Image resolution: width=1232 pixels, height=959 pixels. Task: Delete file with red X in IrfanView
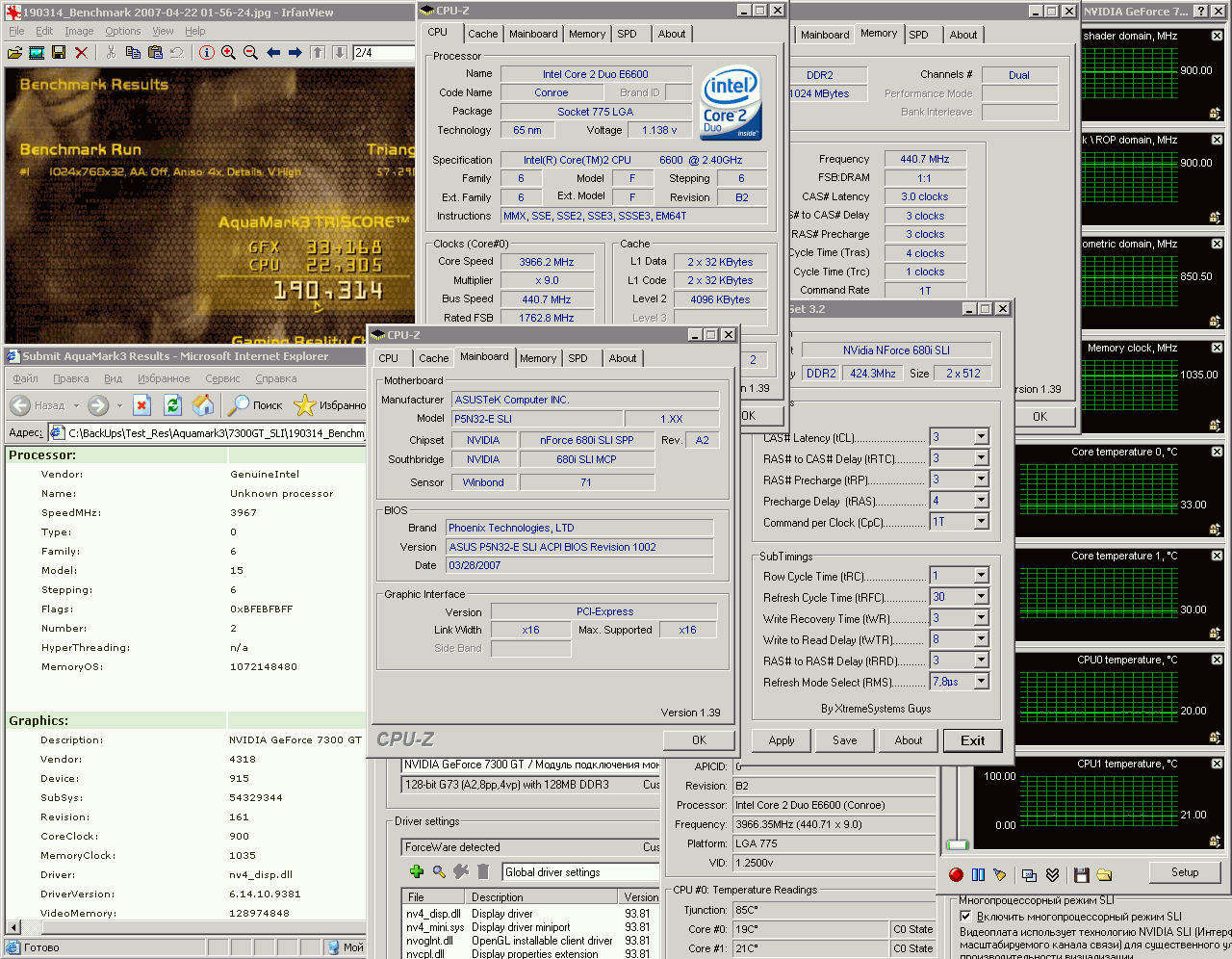click(x=81, y=53)
